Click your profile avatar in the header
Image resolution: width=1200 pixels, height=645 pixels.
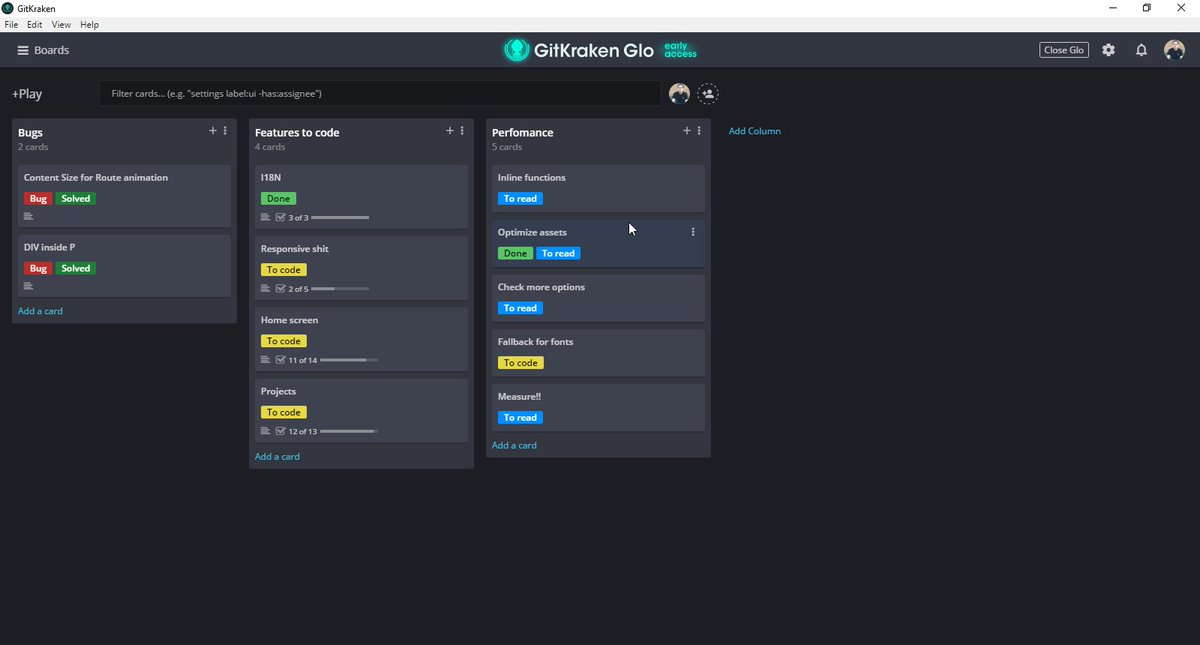(1174, 49)
